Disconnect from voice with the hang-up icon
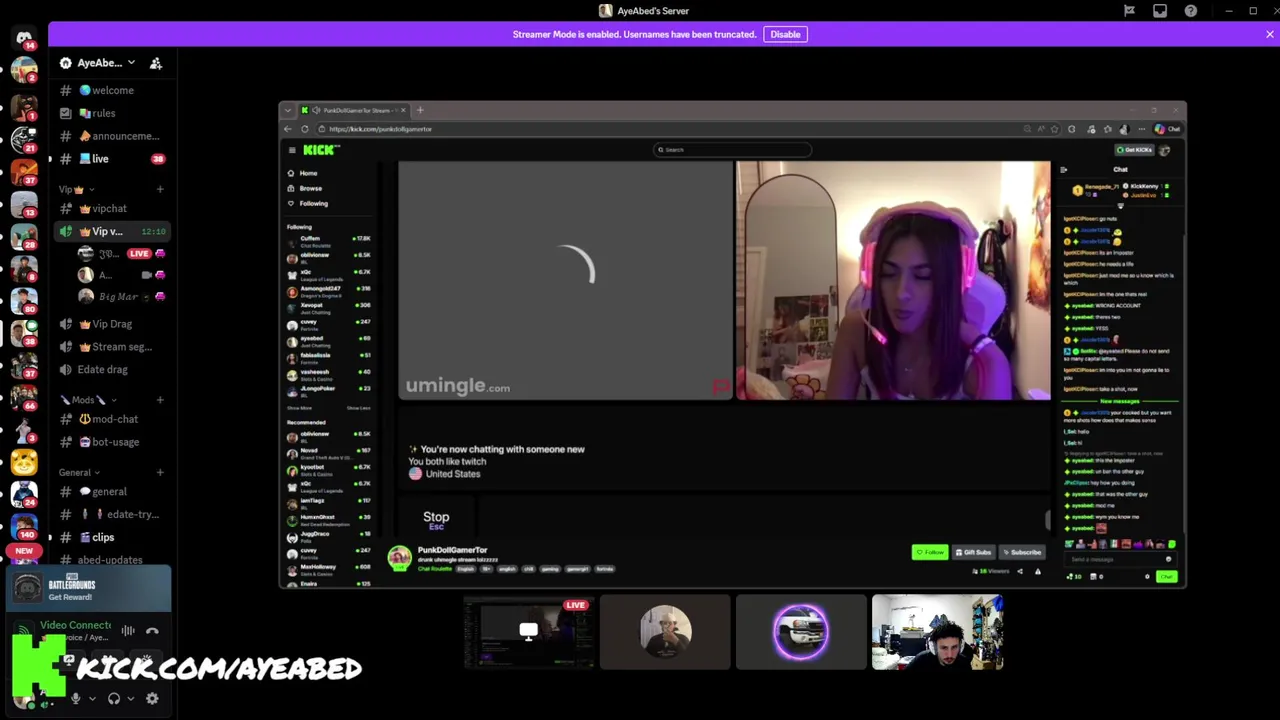This screenshot has width=1280, height=720. [152, 630]
